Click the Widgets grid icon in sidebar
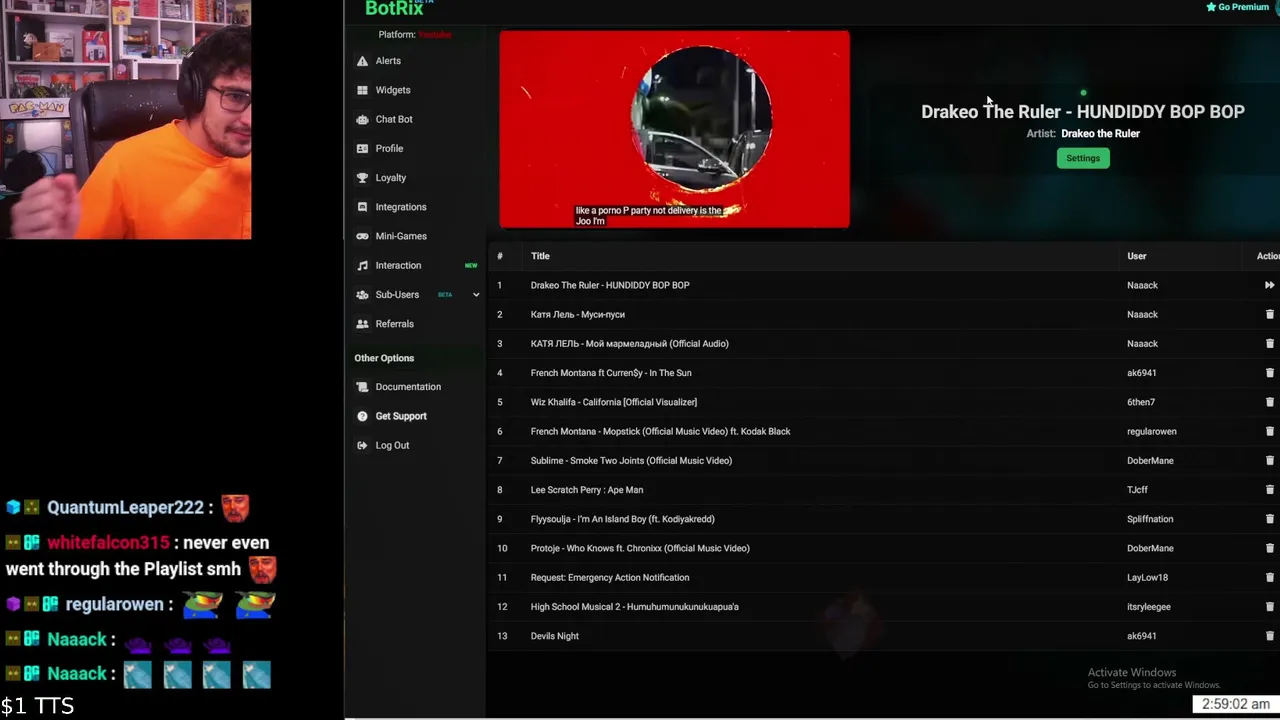Viewport: 1280px width, 720px height. click(362, 90)
